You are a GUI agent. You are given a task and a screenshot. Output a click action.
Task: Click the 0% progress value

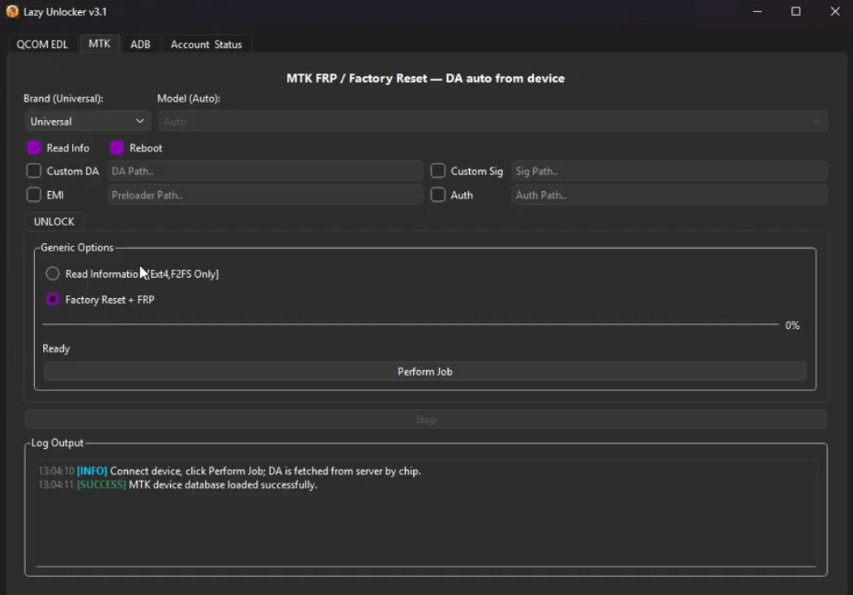(x=792, y=325)
